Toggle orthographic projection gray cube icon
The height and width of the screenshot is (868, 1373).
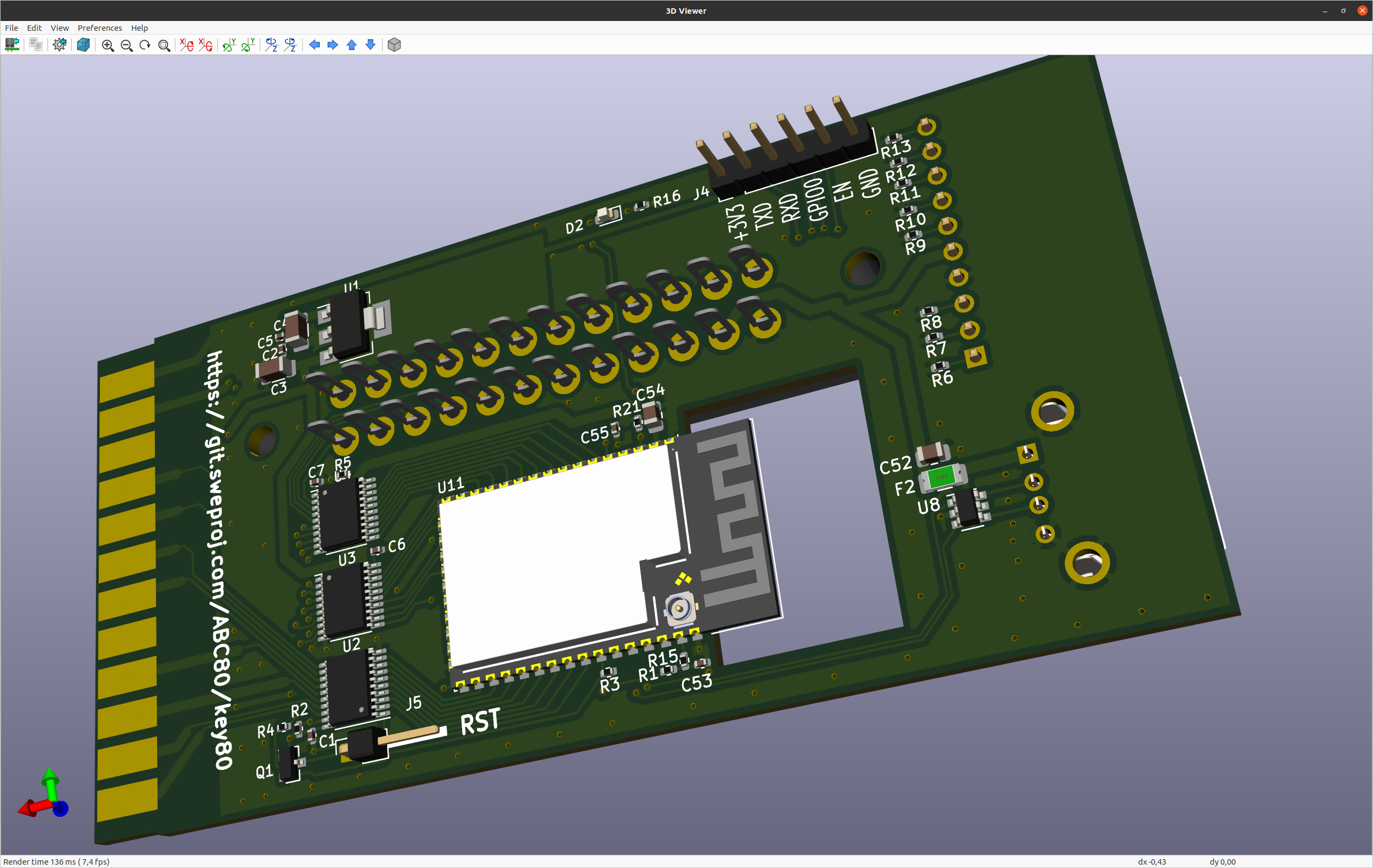(x=394, y=45)
